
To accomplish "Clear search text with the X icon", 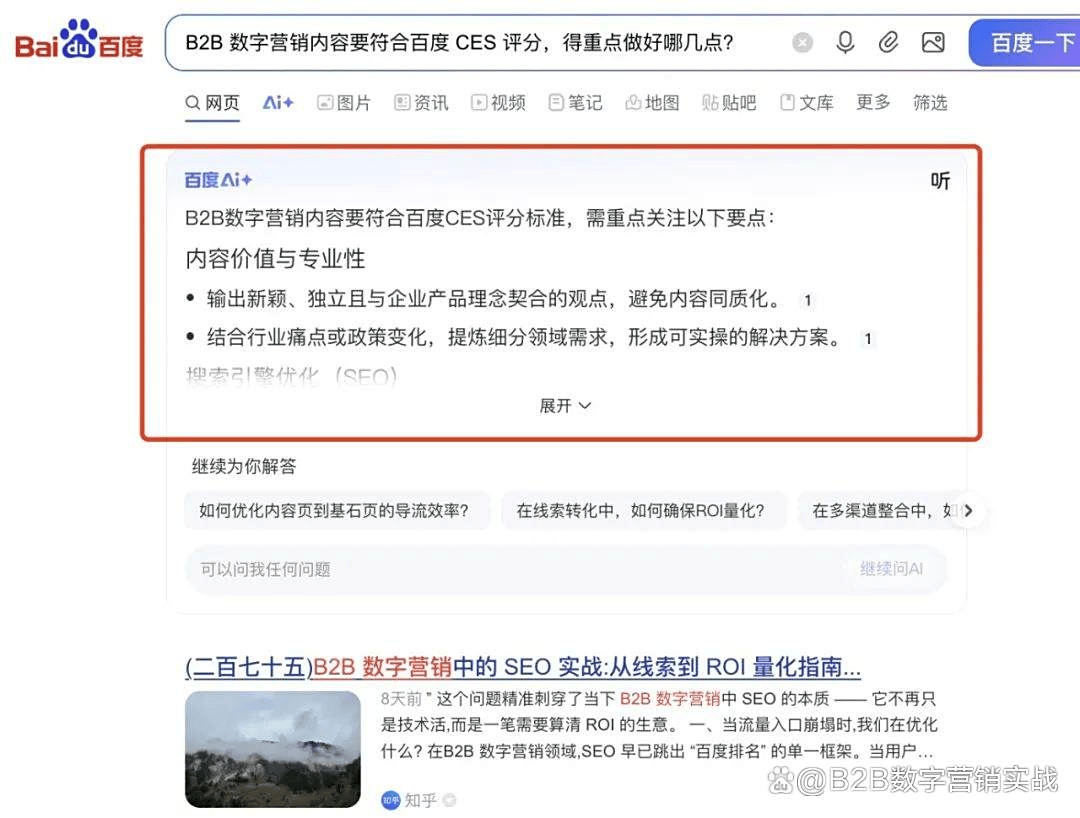I will click(802, 43).
